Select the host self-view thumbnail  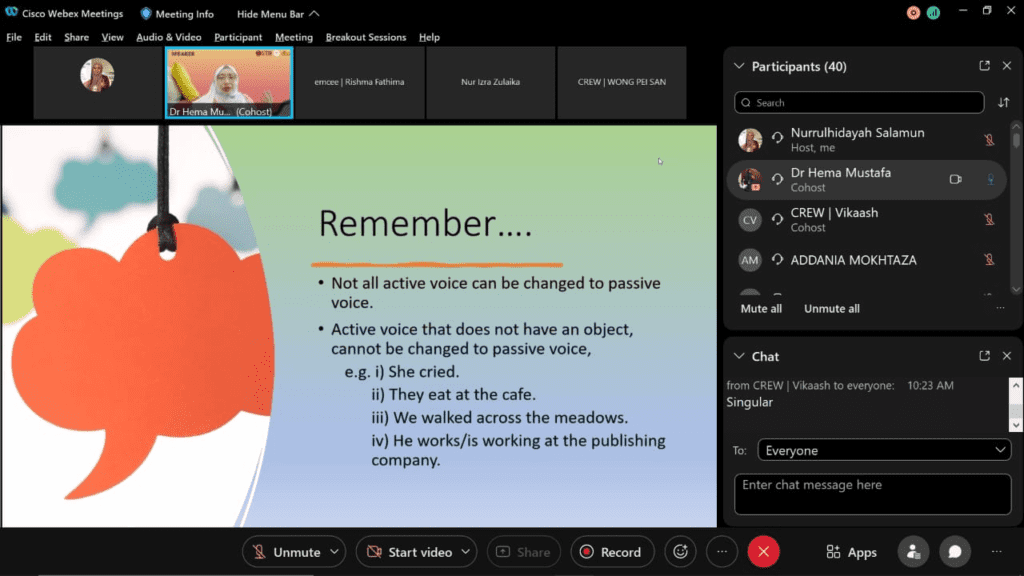click(97, 82)
